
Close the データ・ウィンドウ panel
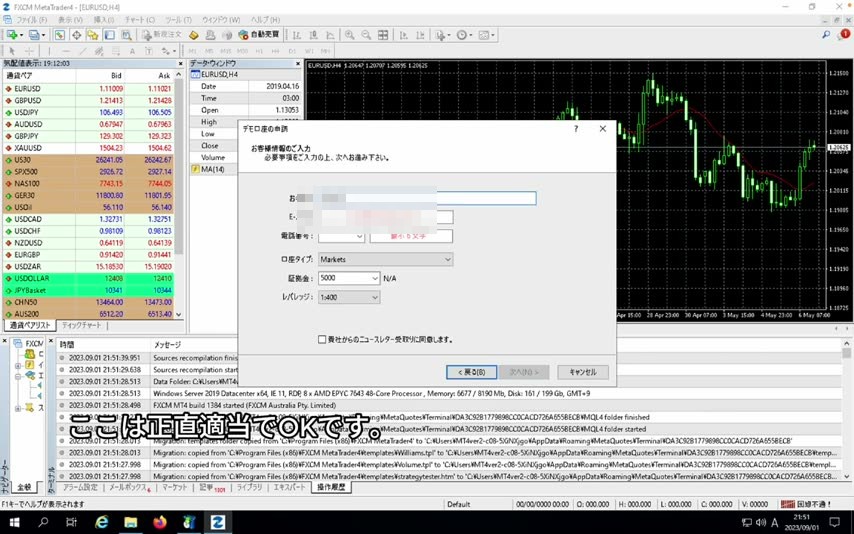click(298, 64)
